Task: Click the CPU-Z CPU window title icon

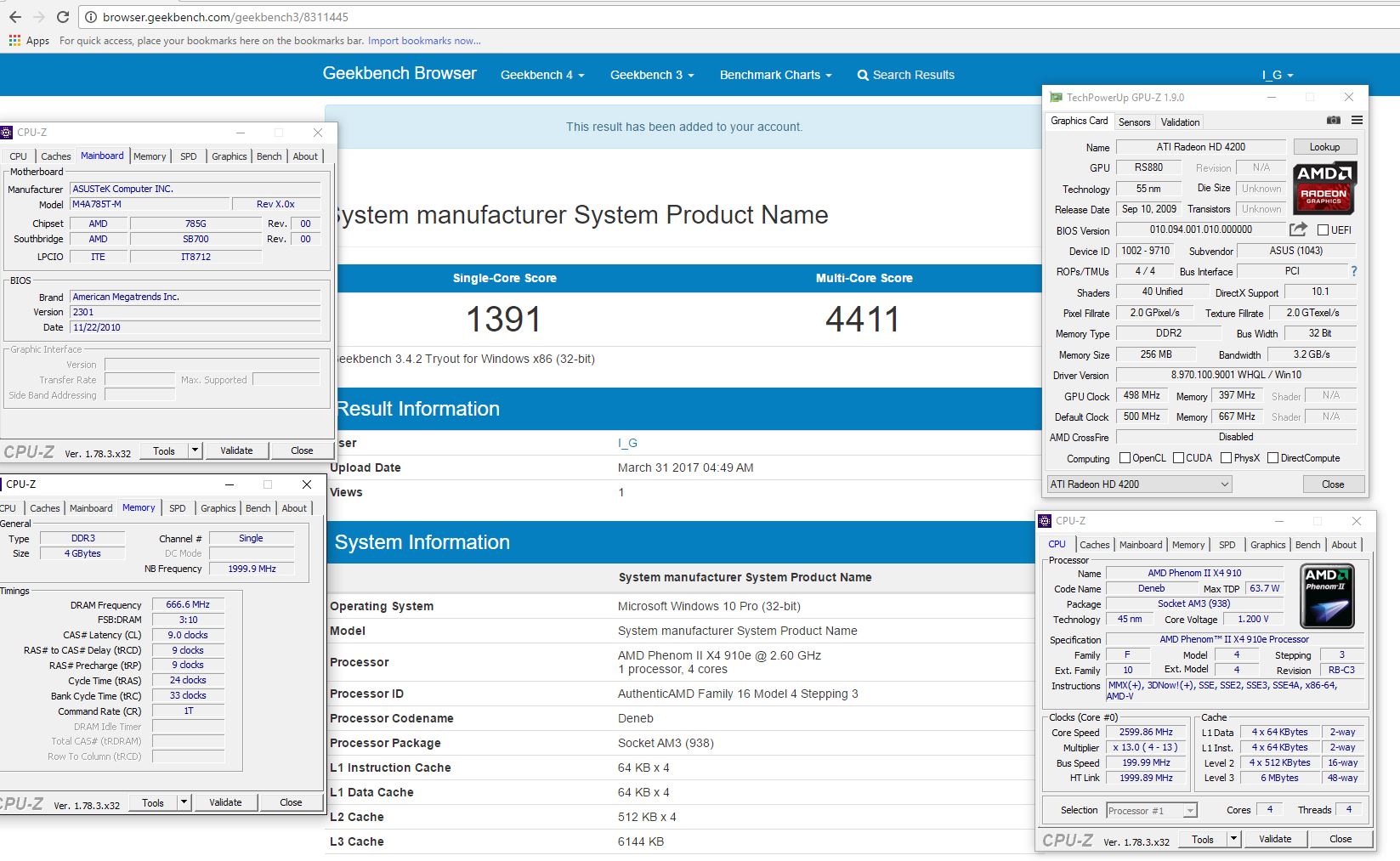Action: pos(1046,521)
